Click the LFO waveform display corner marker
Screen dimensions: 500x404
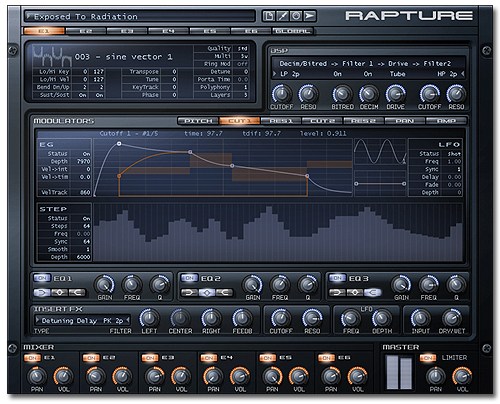pos(404,162)
